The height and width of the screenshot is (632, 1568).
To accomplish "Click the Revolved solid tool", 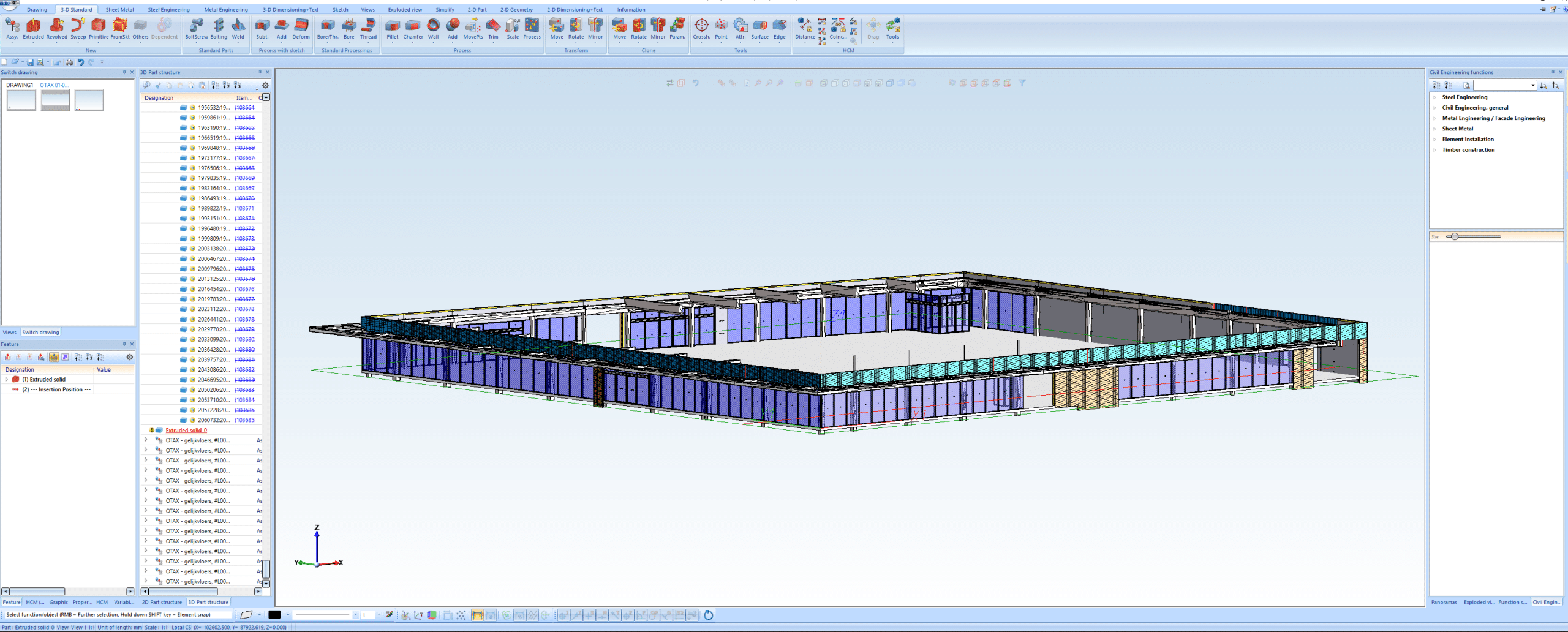I will (x=56, y=28).
